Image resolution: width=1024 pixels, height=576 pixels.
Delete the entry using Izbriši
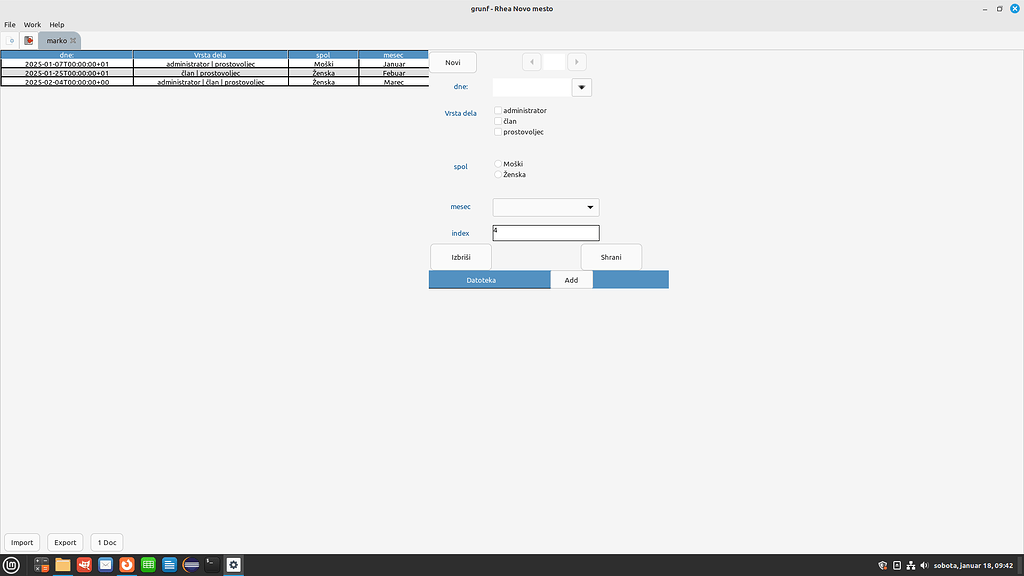460,256
